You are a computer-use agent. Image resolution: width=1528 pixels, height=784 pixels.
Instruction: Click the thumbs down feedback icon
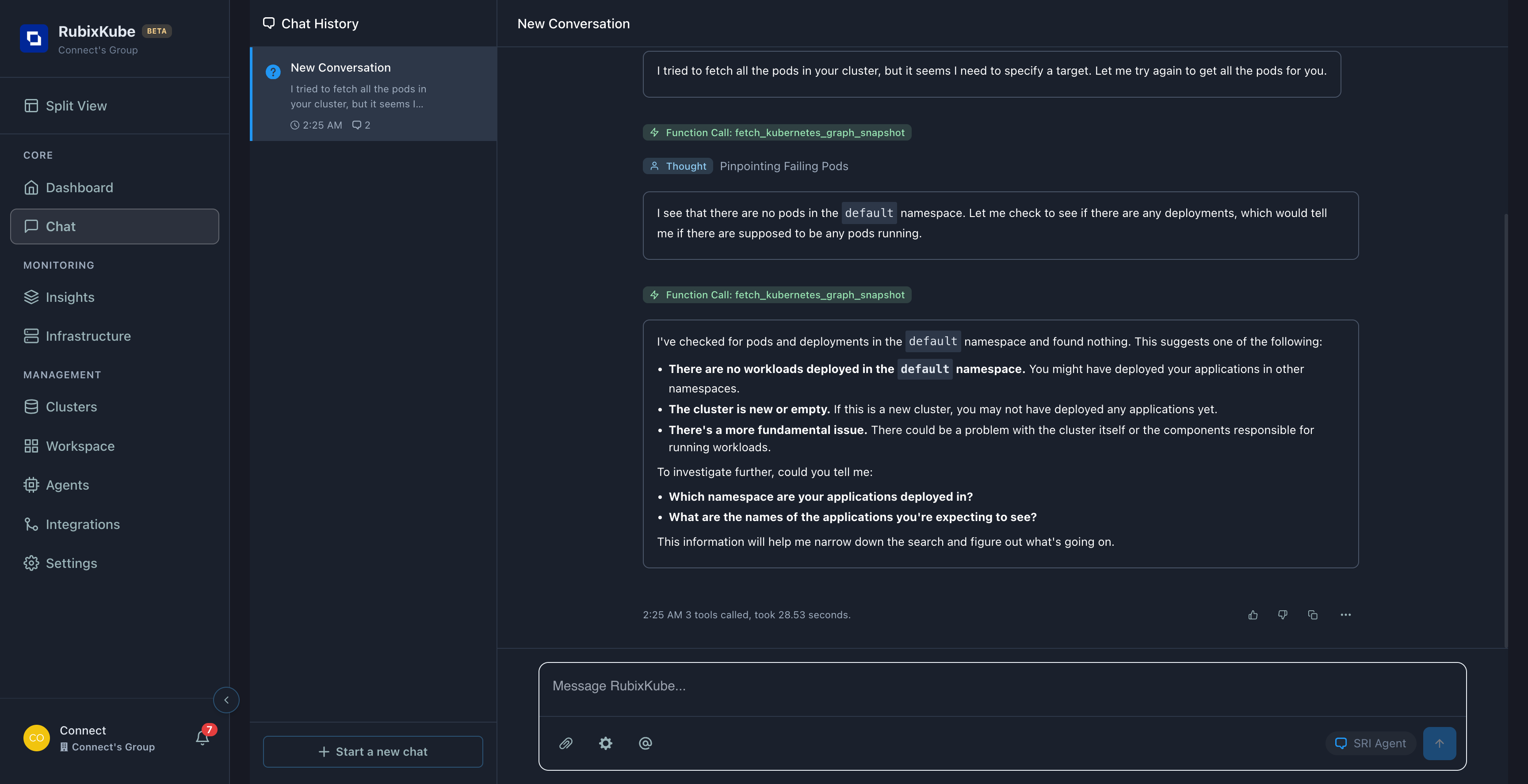[1283, 615]
